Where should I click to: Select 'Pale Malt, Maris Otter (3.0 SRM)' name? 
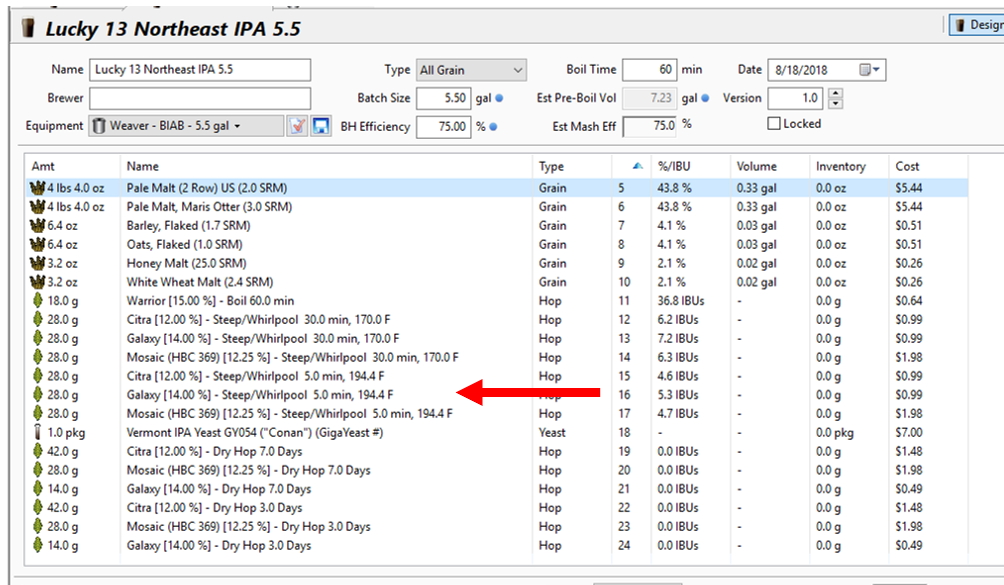[209, 207]
